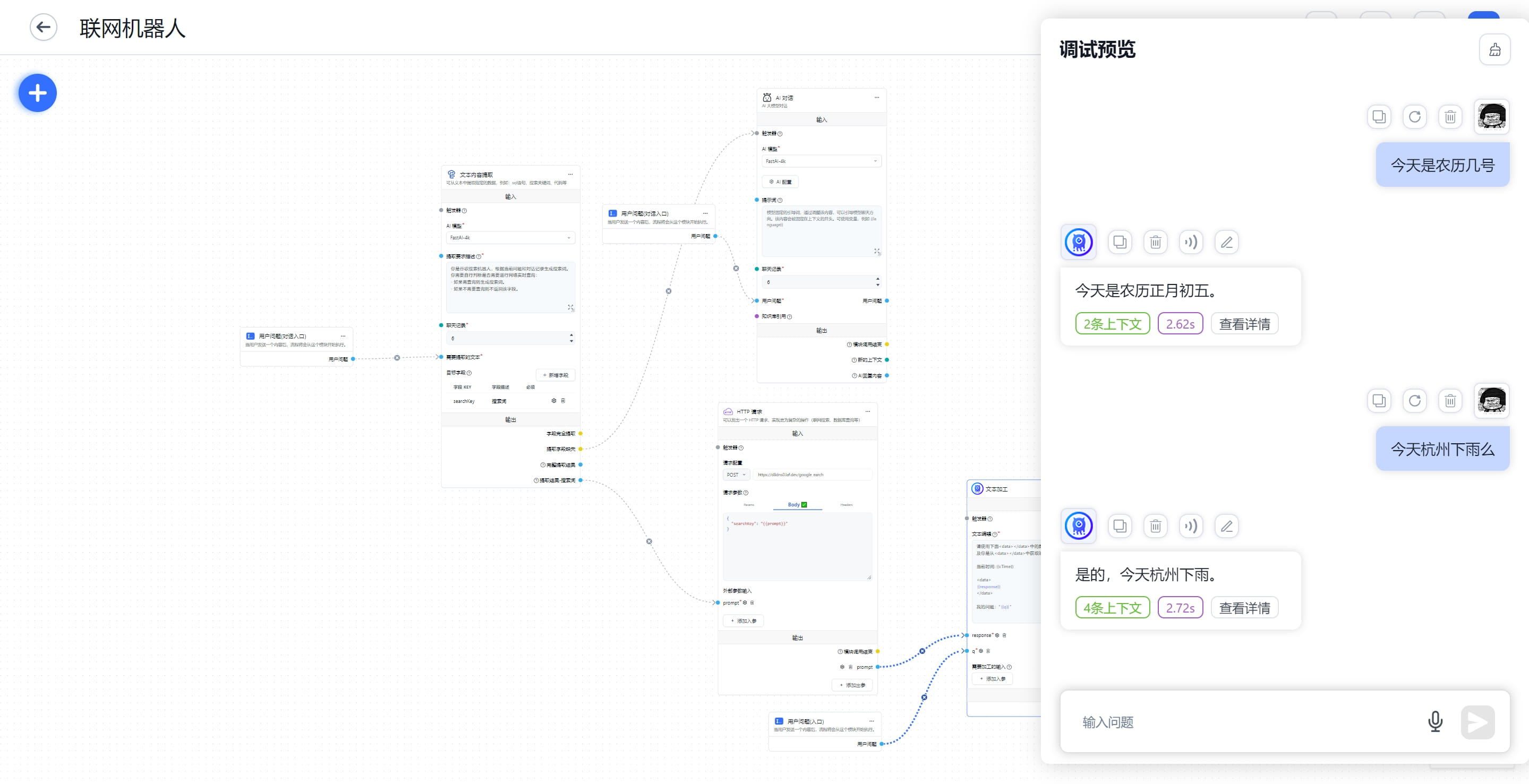Delete the 今天是农历正月初五 reply
This screenshot has height=784, width=1529.
[x=1155, y=242]
